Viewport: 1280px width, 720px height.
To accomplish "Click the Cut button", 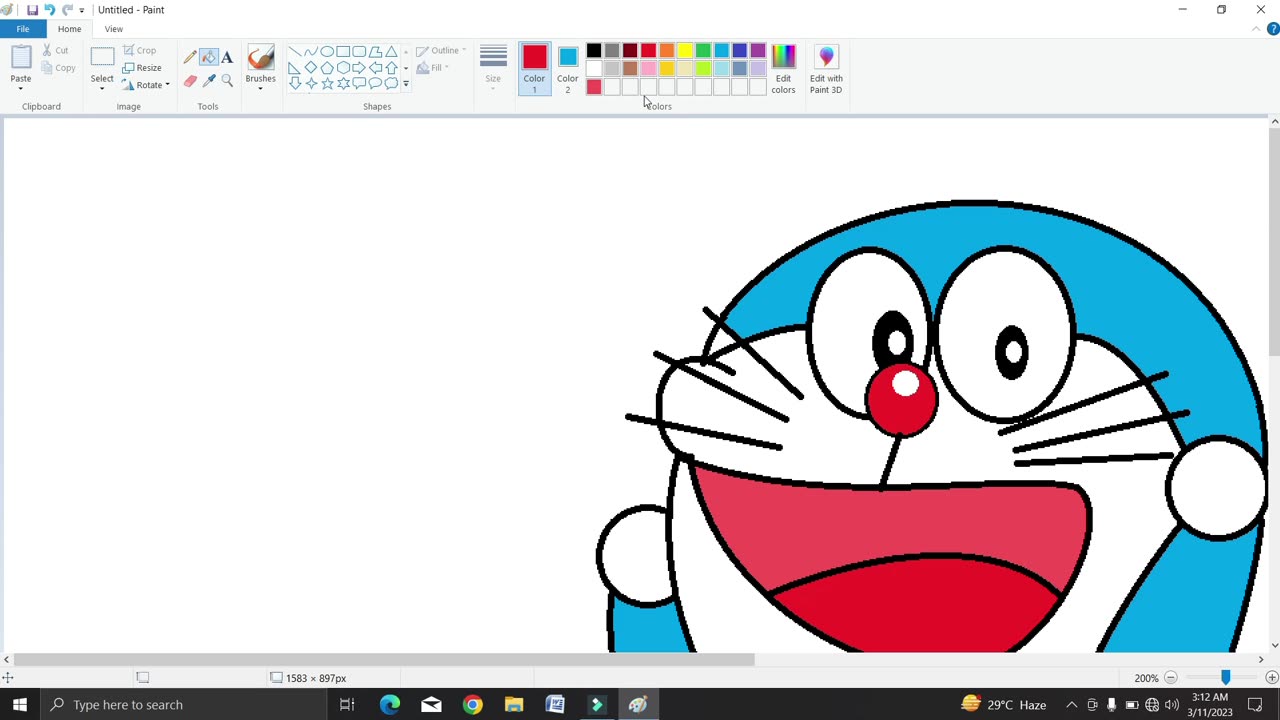I will tap(55, 50).
